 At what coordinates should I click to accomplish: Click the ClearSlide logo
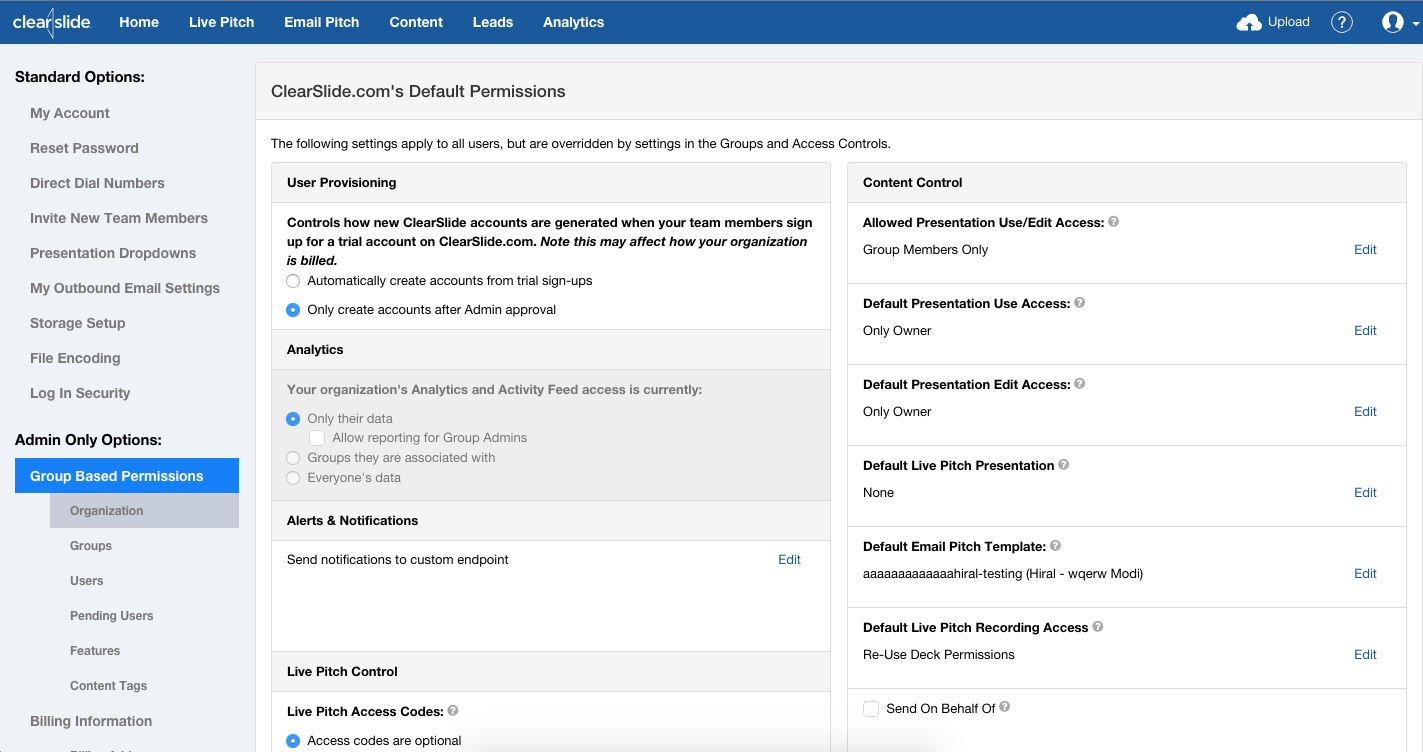coord(51,22)
